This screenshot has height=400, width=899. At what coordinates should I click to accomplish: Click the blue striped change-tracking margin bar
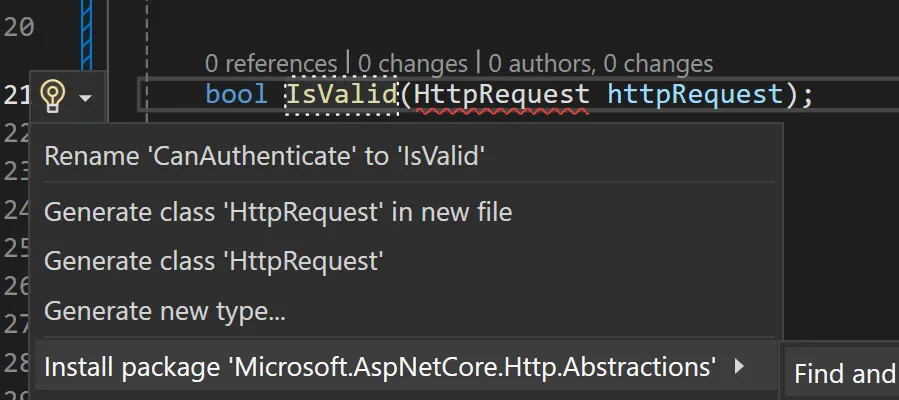(87, 34)
